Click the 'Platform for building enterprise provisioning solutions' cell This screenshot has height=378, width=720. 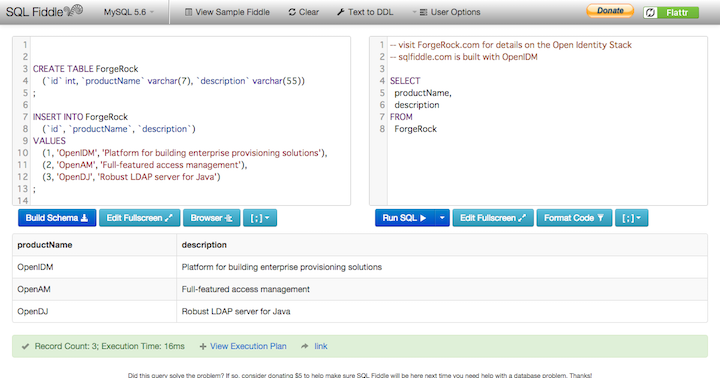pyautogui.click(x=442, y=267)
